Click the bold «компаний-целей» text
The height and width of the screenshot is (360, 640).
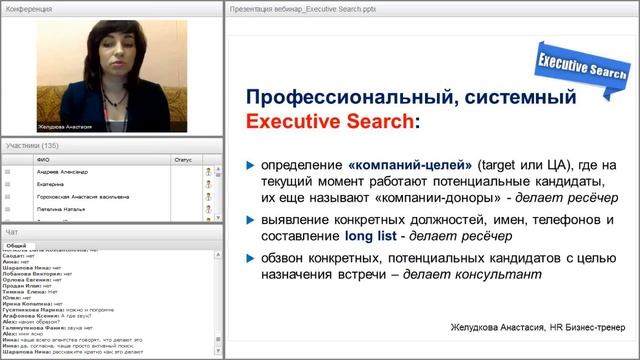(x=410, y=165)
